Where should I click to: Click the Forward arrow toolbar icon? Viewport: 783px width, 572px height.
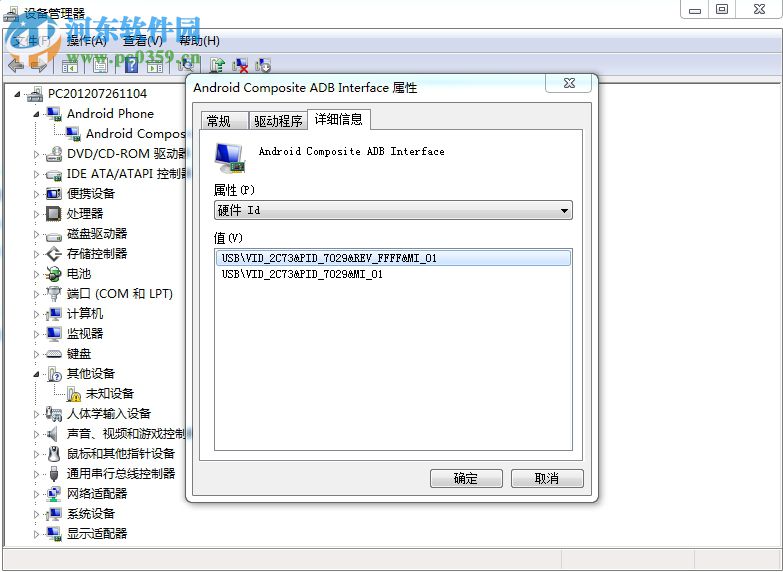tap(38, 65)
